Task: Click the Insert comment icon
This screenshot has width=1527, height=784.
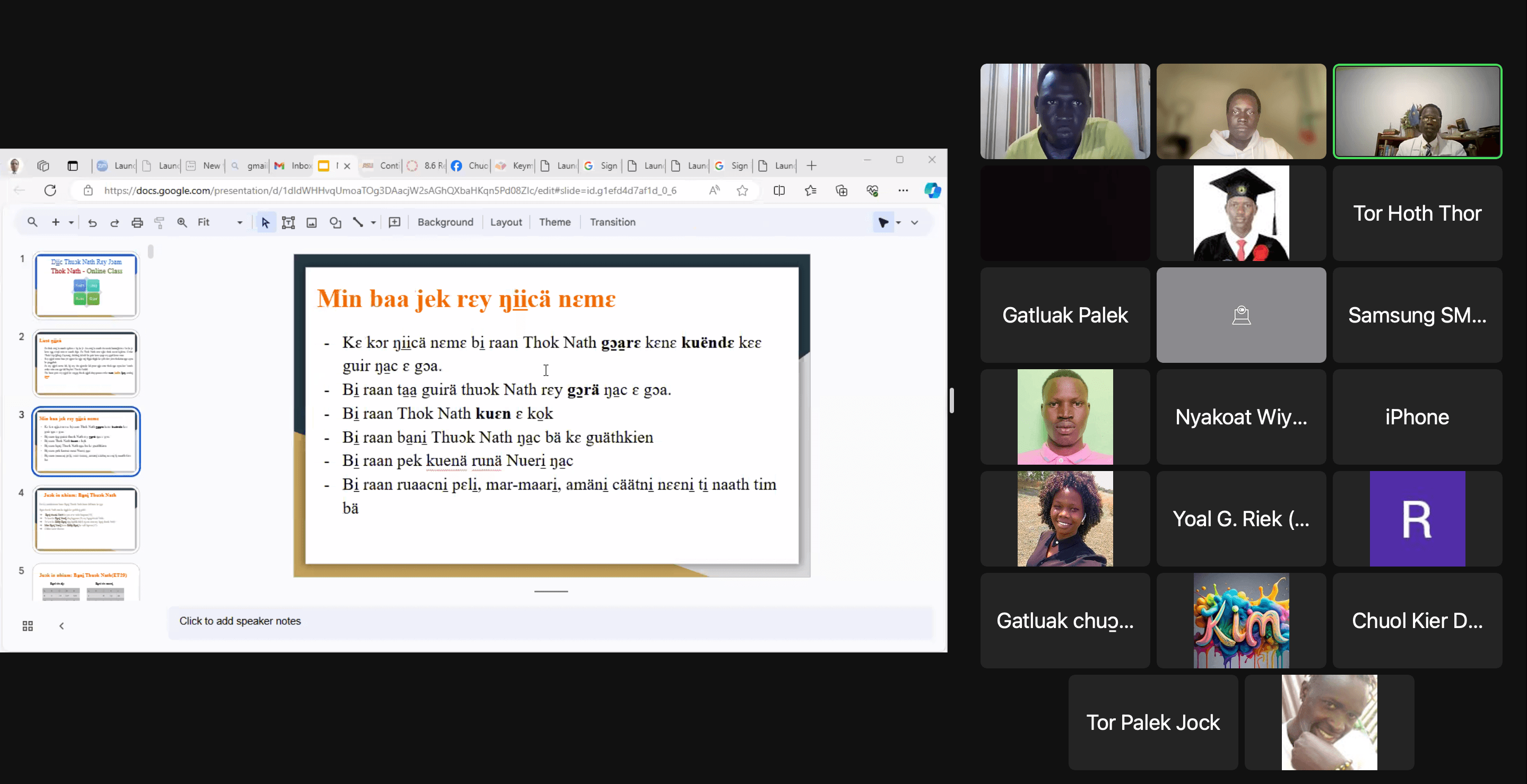Action: 394,222
